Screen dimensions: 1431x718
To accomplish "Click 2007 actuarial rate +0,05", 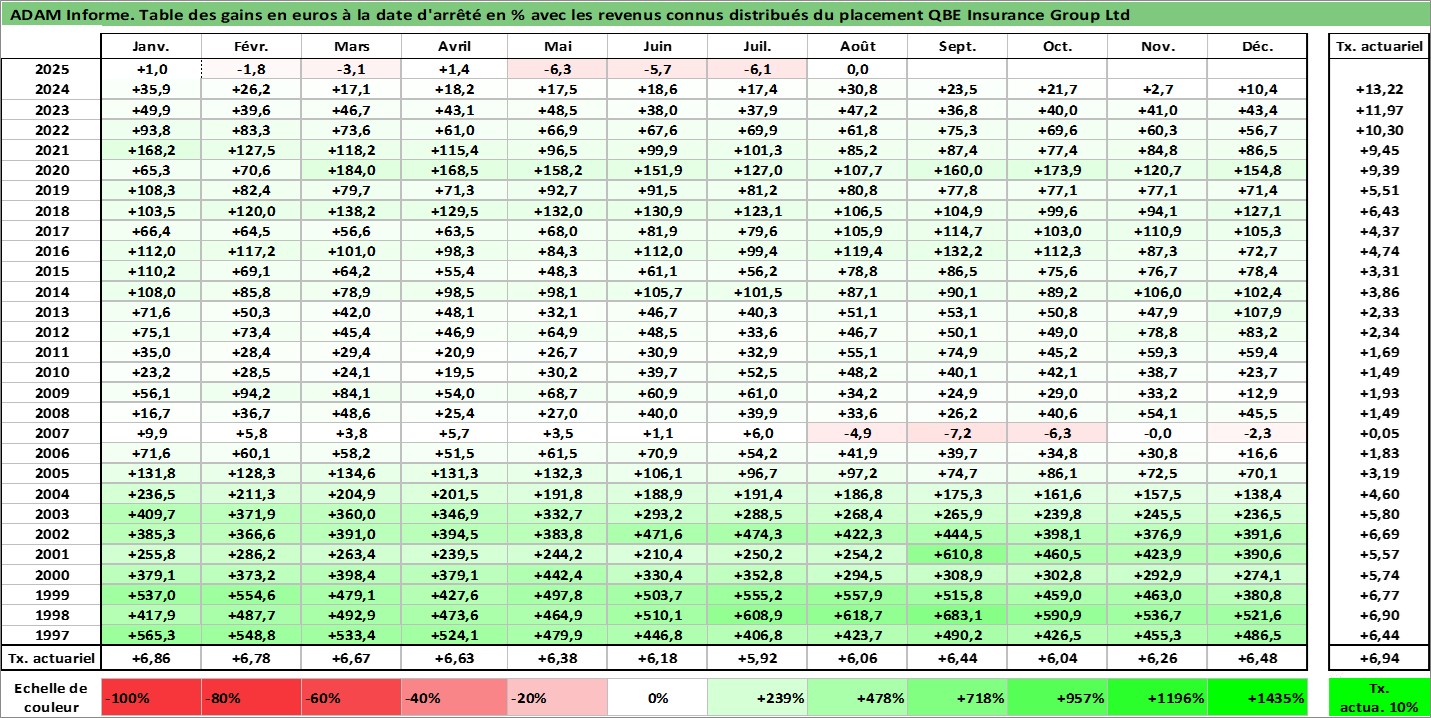I will pyautogui.click(x=1380, y=434).
